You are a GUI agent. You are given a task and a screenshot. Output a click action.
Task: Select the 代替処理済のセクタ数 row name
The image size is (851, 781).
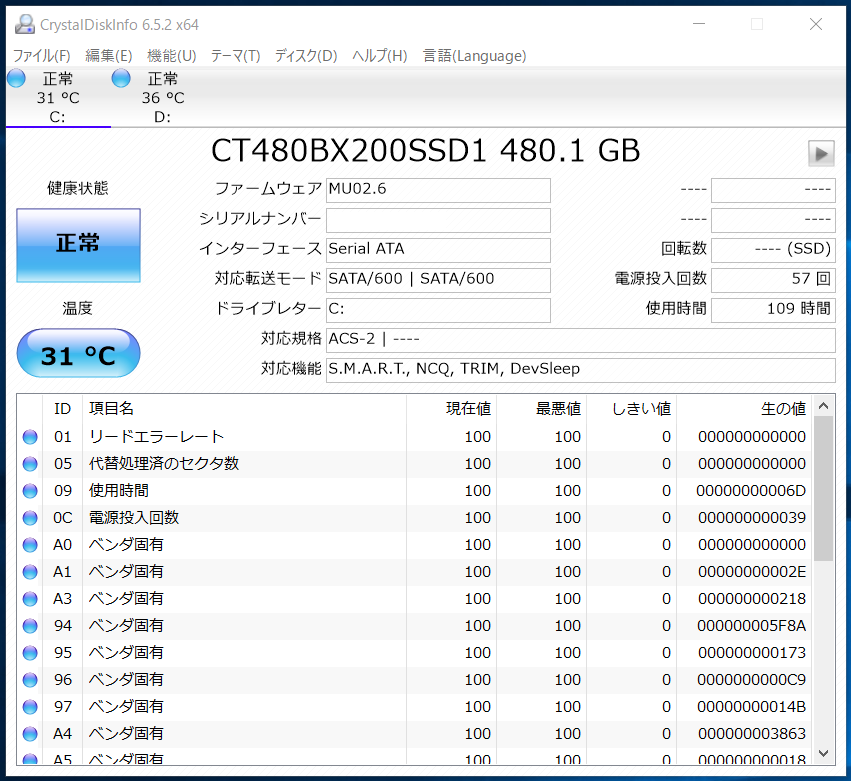pos(164,464)
